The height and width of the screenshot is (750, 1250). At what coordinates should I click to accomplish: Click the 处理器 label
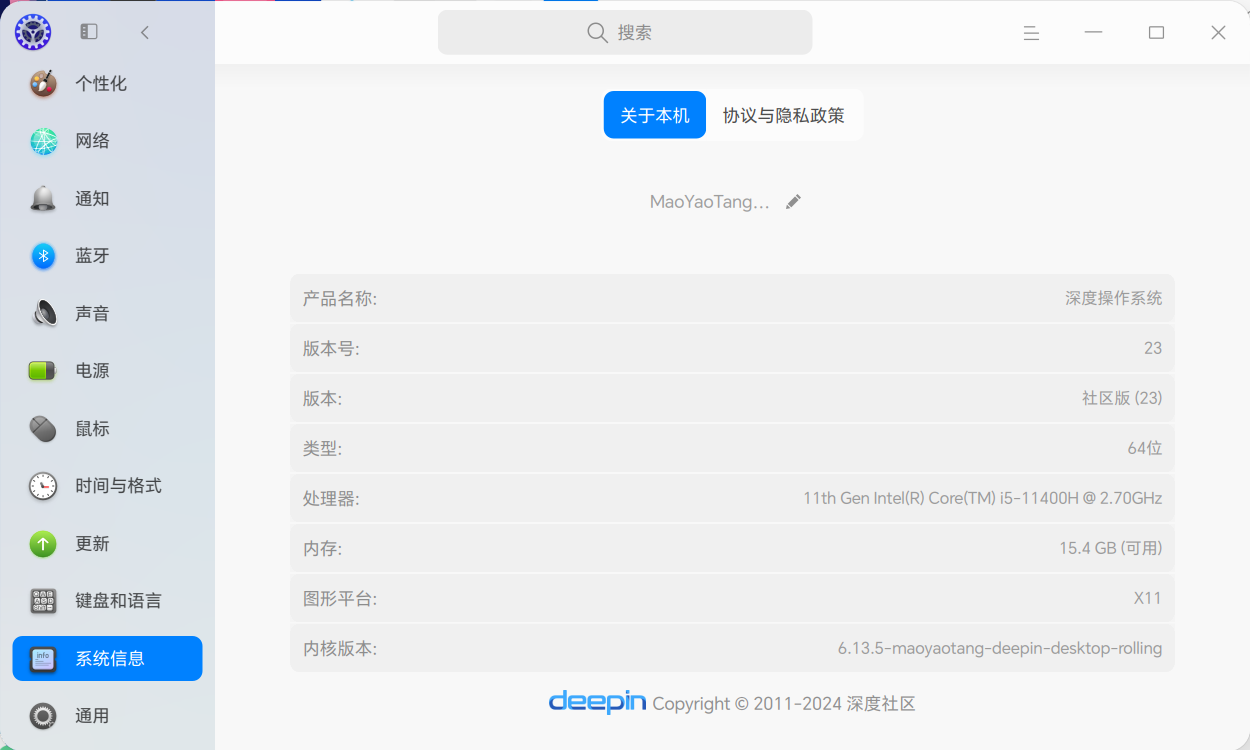(x=331, y=499)
